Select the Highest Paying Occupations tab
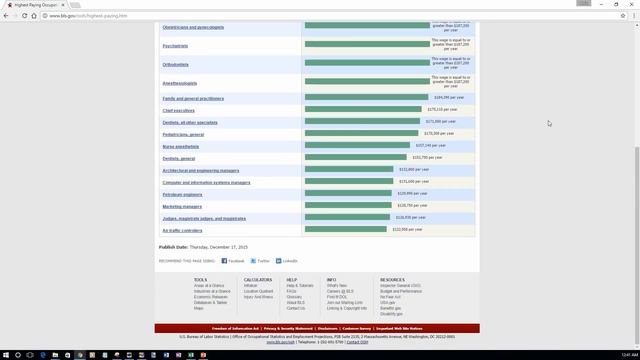The image size is (640, 360). (x=36, y=5)
